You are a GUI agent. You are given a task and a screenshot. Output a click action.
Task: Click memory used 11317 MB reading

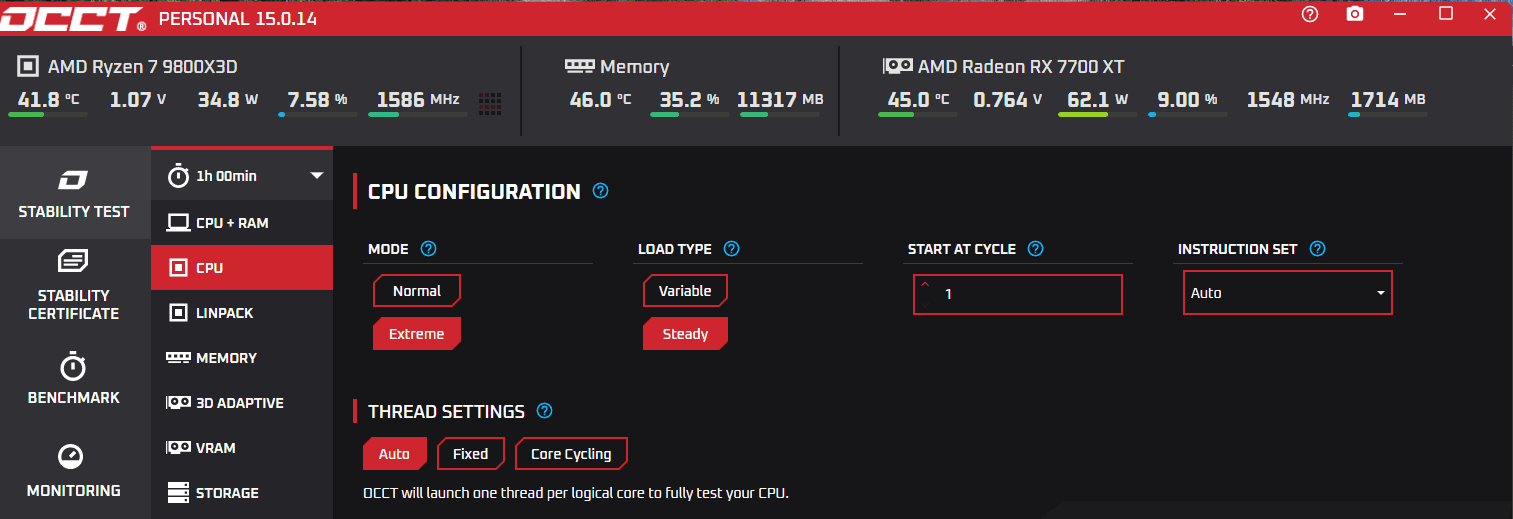(x=780, y=99)
